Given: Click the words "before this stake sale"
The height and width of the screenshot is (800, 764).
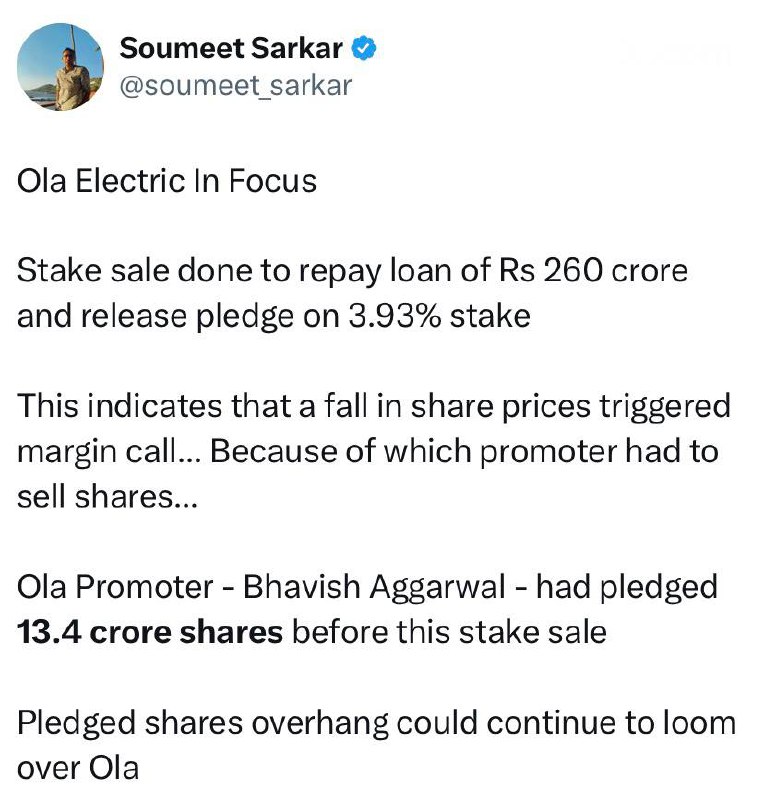Looking at the screenshot, I should (x=449, y=632).
